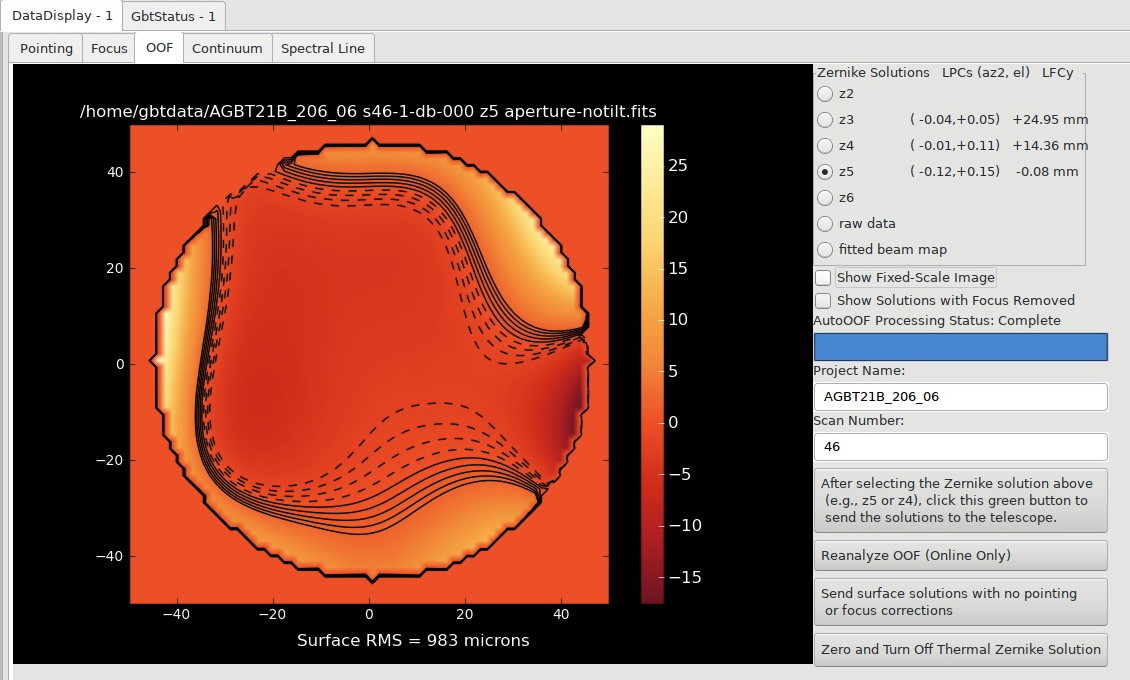Click the Scan Number input field

[960, 447]
